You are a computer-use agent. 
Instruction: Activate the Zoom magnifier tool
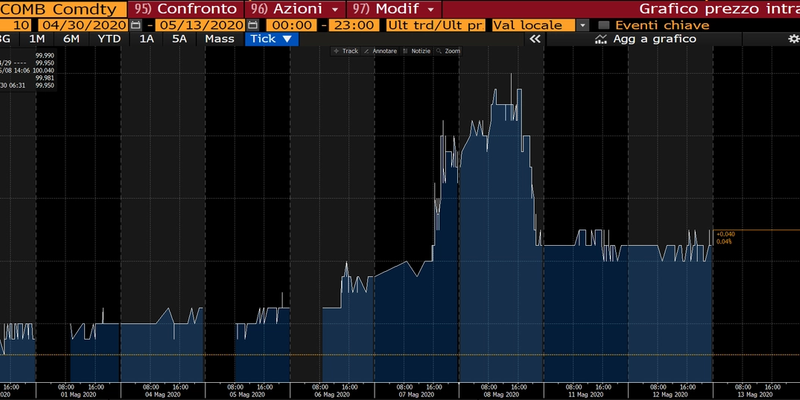[x=448, y=51]
